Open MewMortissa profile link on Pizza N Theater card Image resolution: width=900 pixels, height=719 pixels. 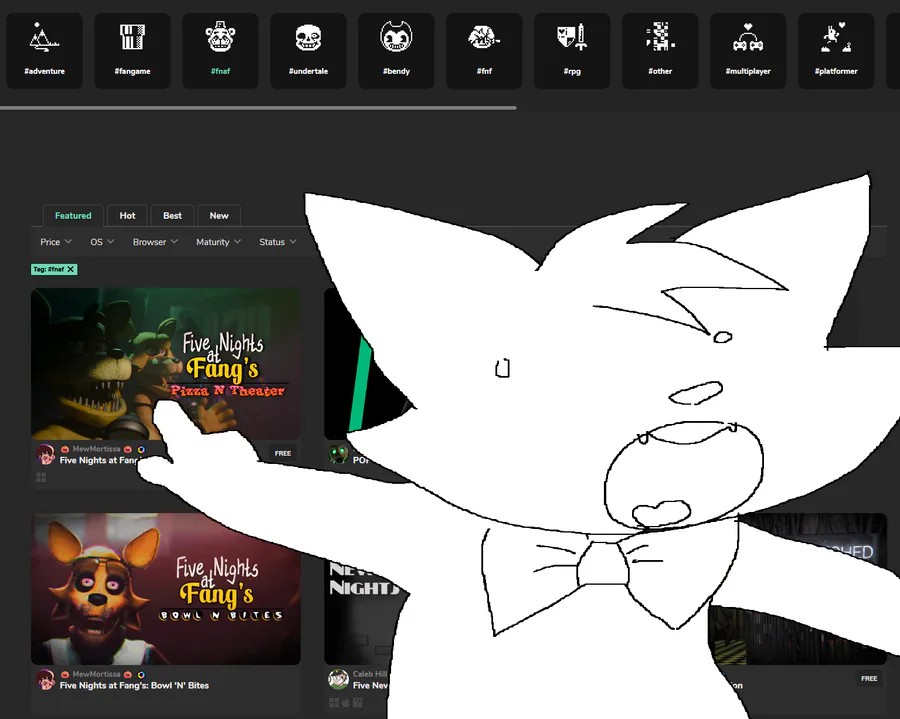click(96, 449)
